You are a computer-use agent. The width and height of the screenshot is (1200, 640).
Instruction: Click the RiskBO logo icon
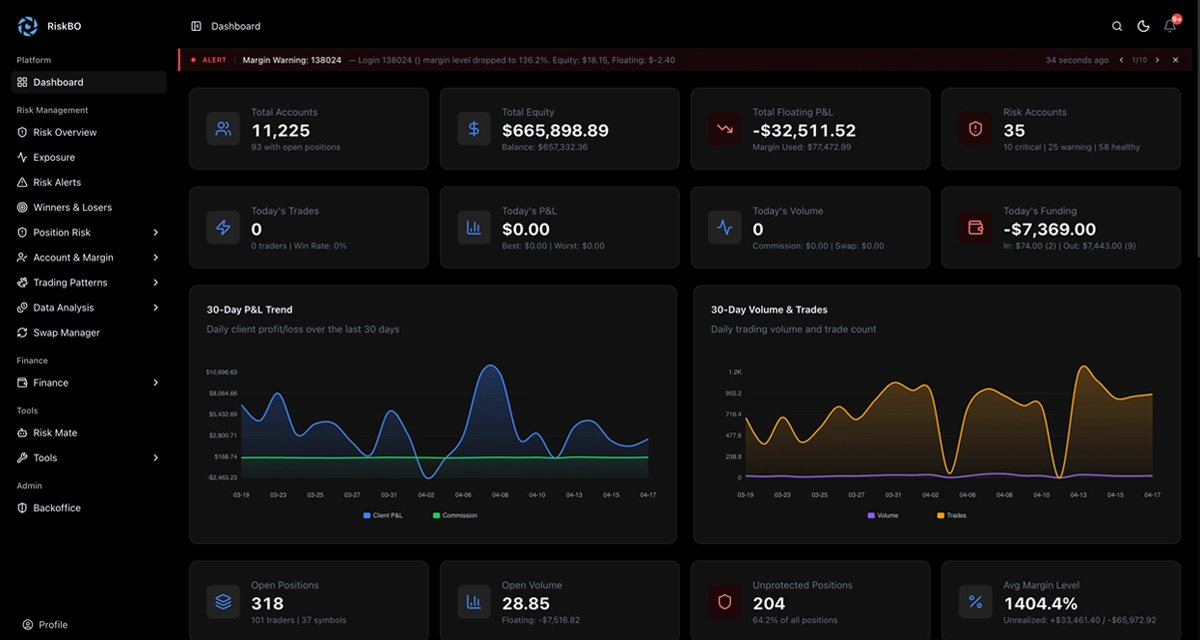[27, 26]
